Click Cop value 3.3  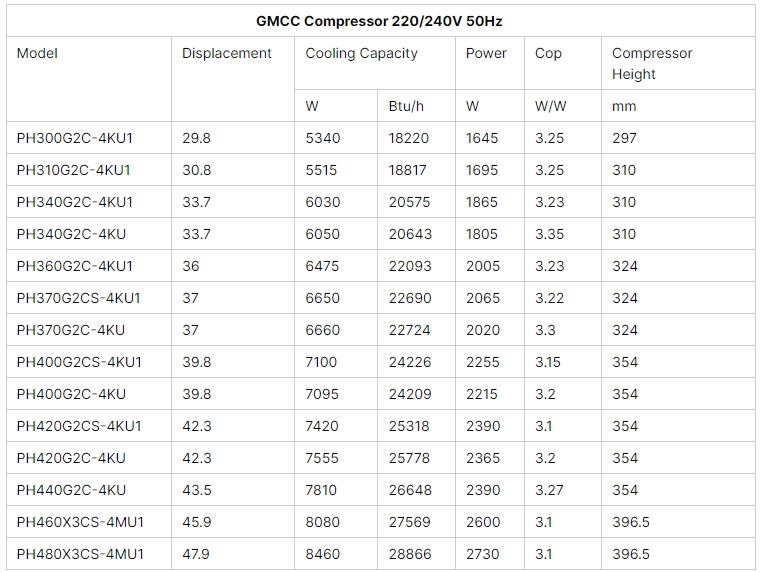pyautogui.click(x=545, y=330)
